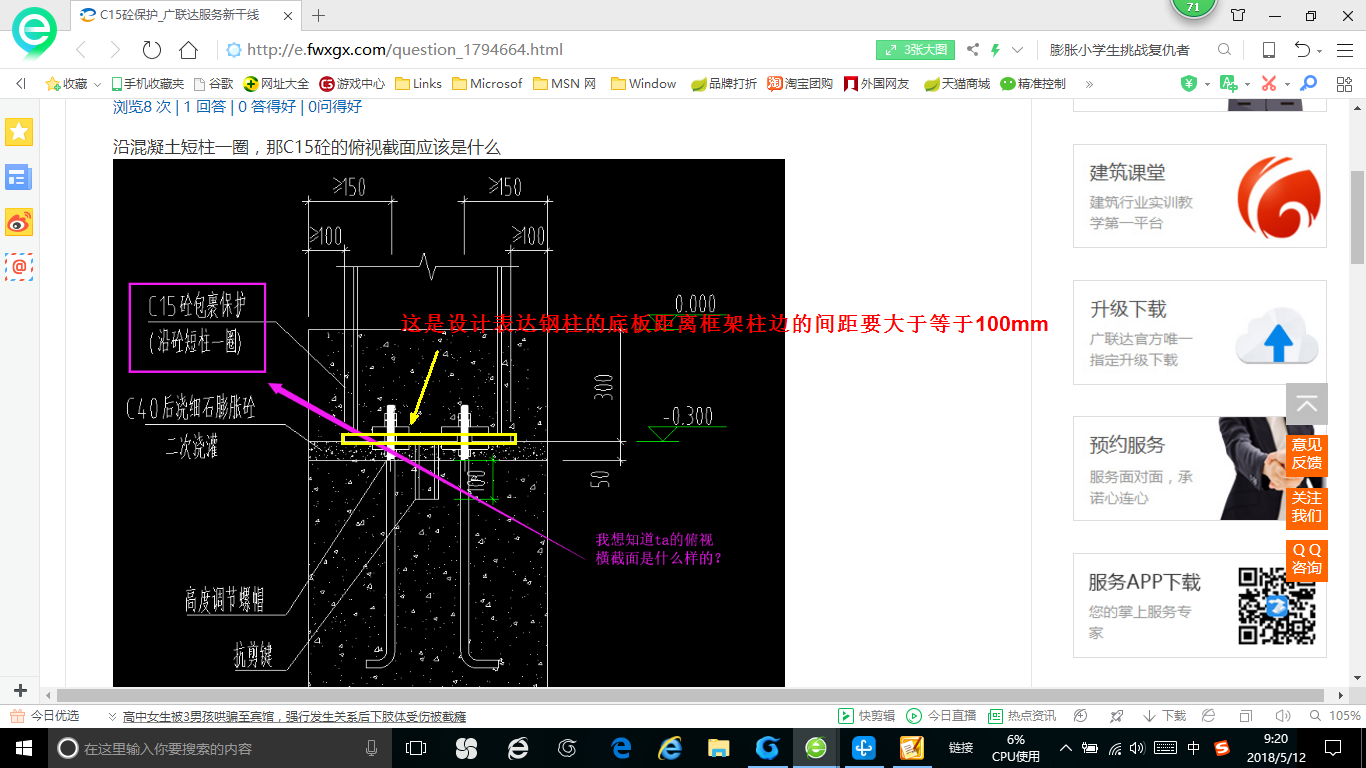Open the 建筑课堂 side banner
This screenshot has width=1366, height=768.
[x=1200, y=196]
